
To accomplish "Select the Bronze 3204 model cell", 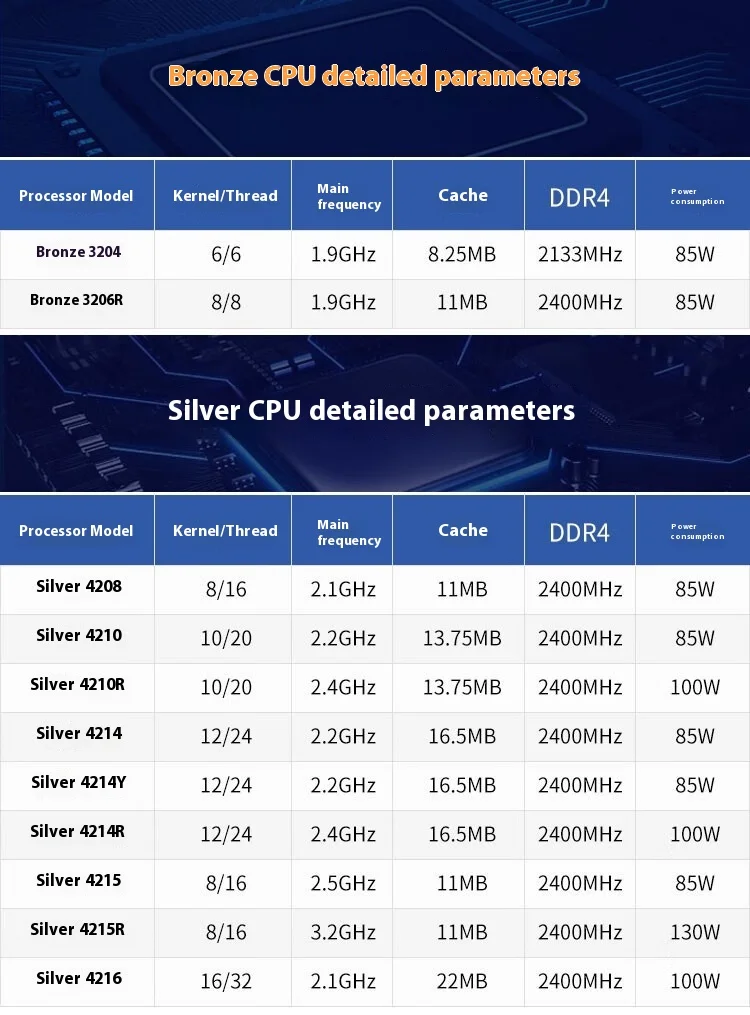I will click(x=78, y=252).
